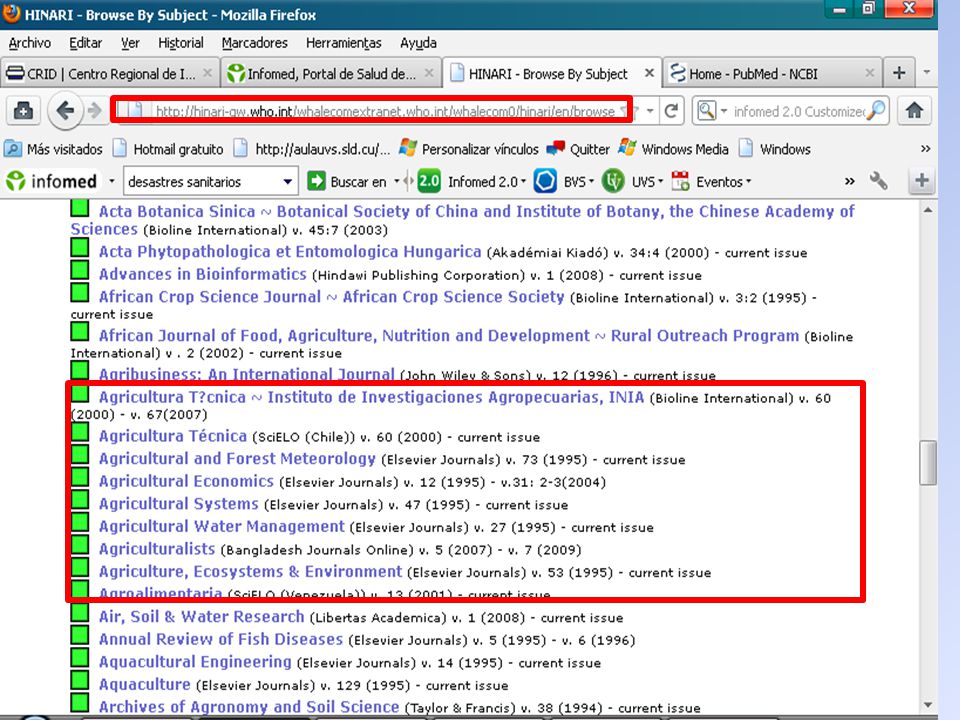Click the button left of the Back arrow
Viewport: 960px width, 720px height.
[23, 111]
